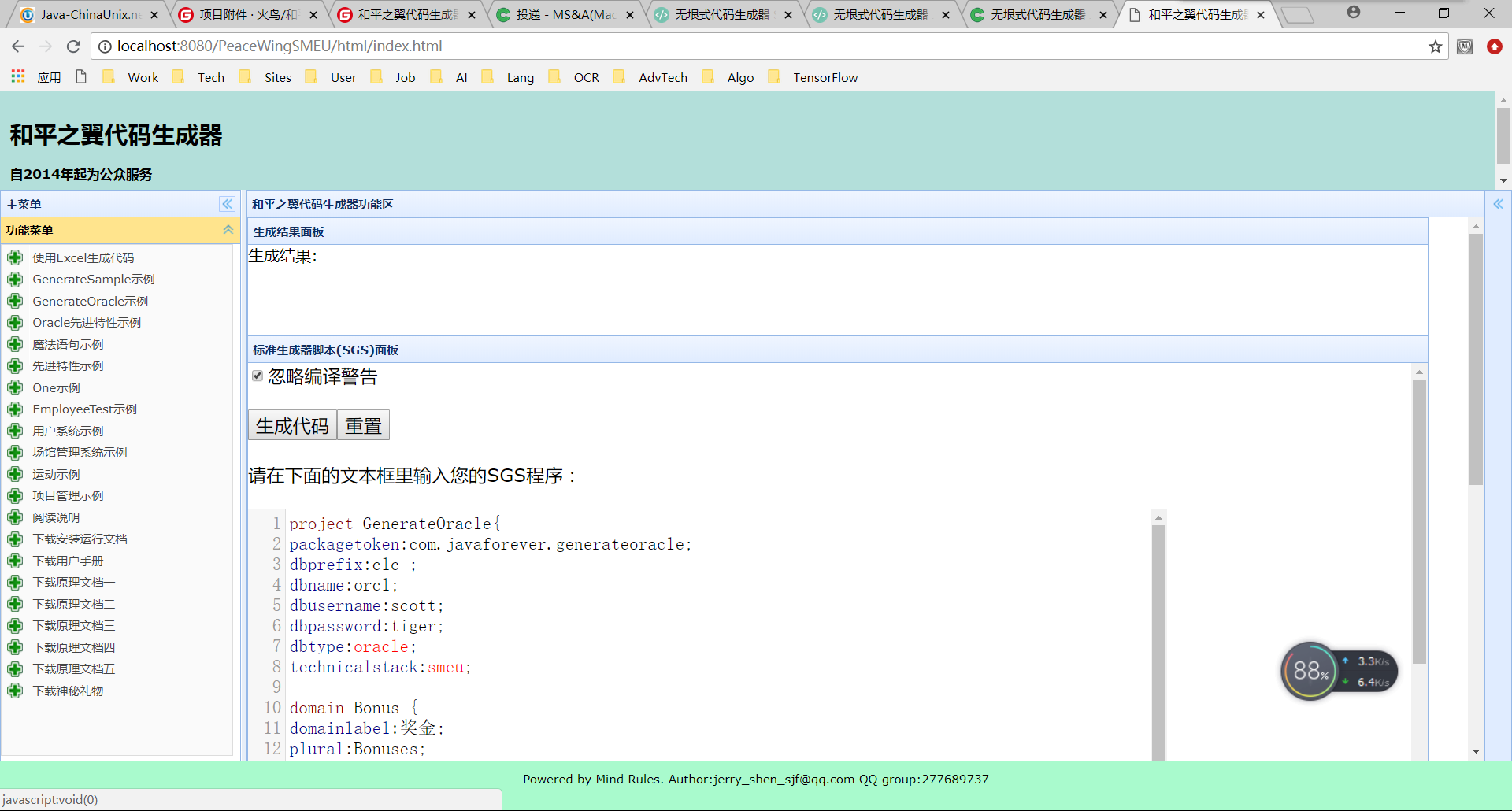This screenshot has height=811, width=1512.
Task: Open the 下载原理文档四 link
Action: click(74, 647)
